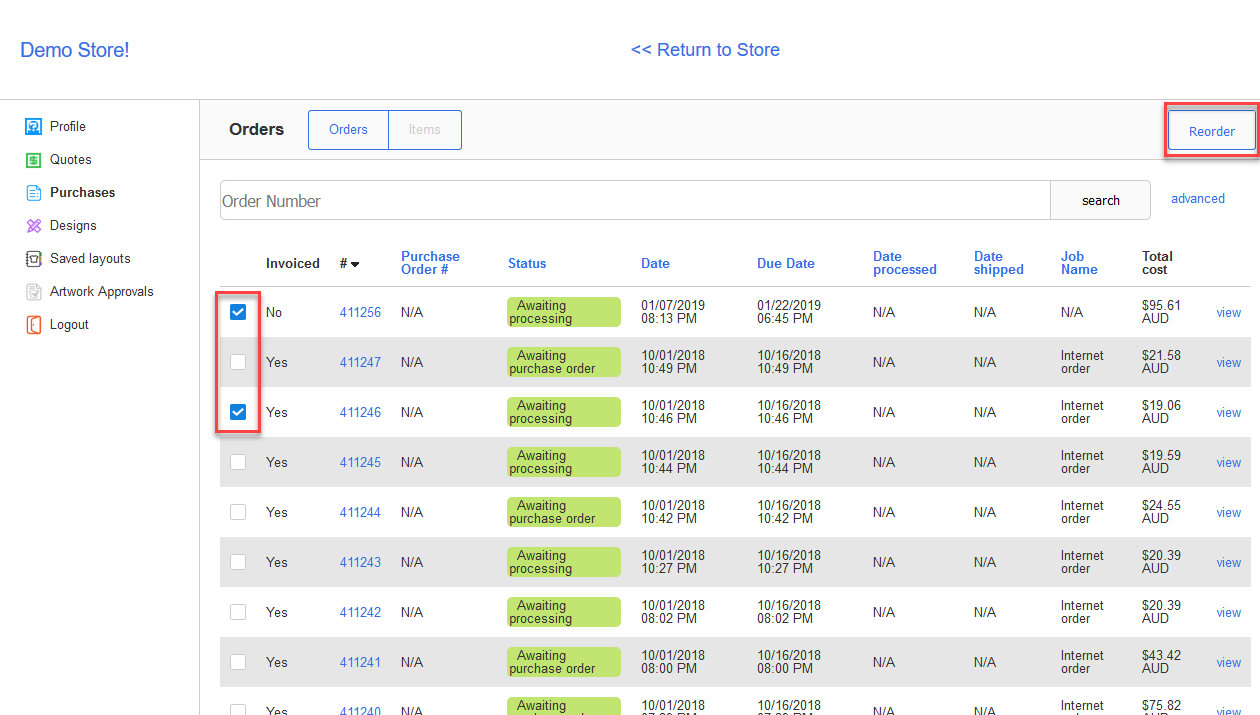Open Quotes in the sidebar
The height and width of the screenshot is (715, 1260).
(x=71, y=159)
